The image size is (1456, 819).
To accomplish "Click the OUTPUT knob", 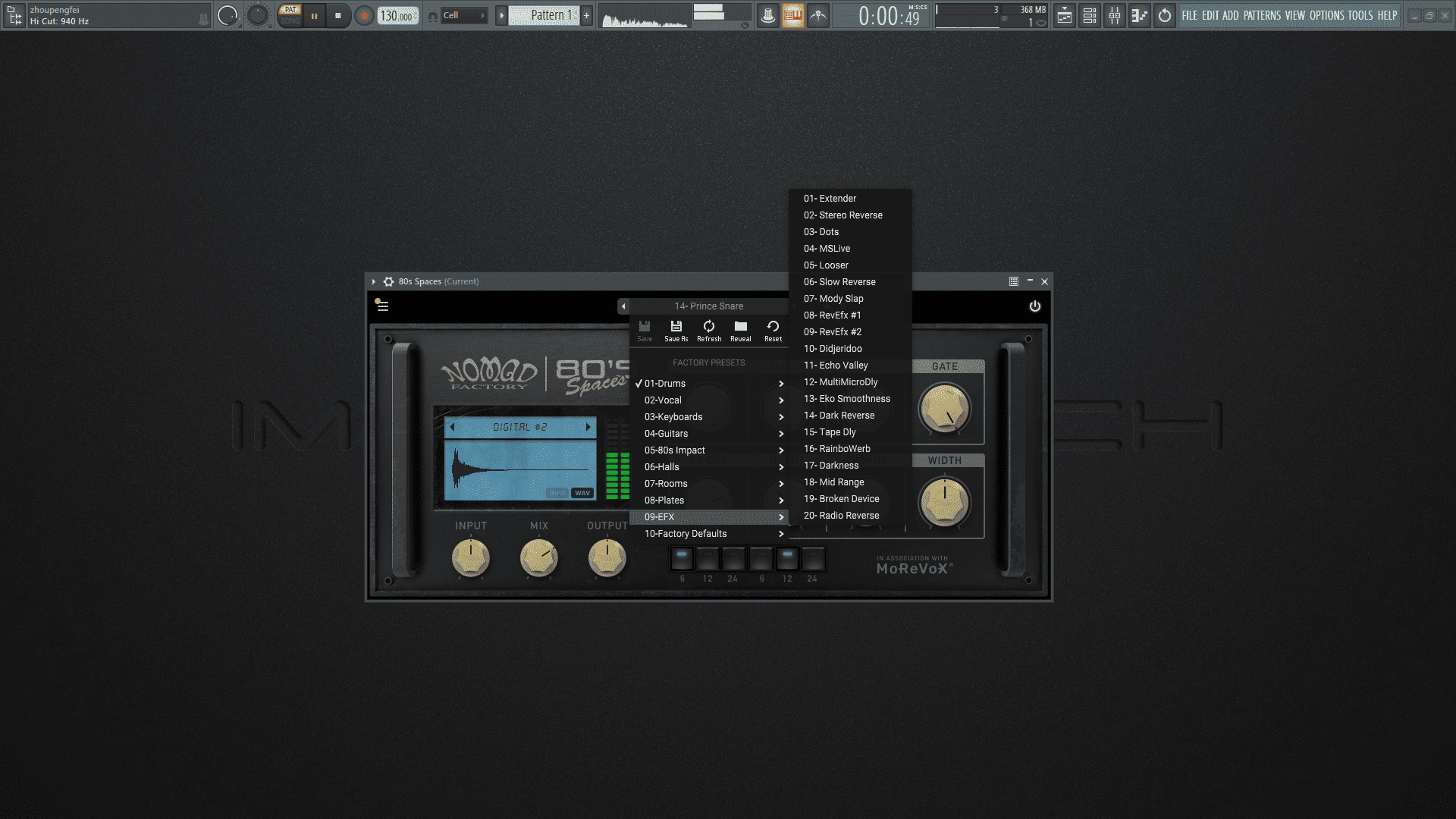I will tap(607, 558).
